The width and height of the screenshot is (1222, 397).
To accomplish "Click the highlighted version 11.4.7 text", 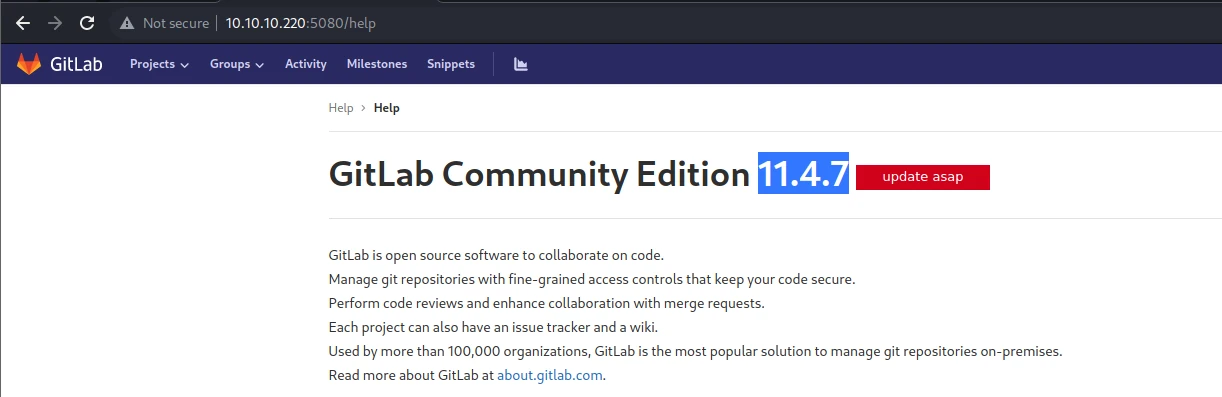I will pos(803,174).
